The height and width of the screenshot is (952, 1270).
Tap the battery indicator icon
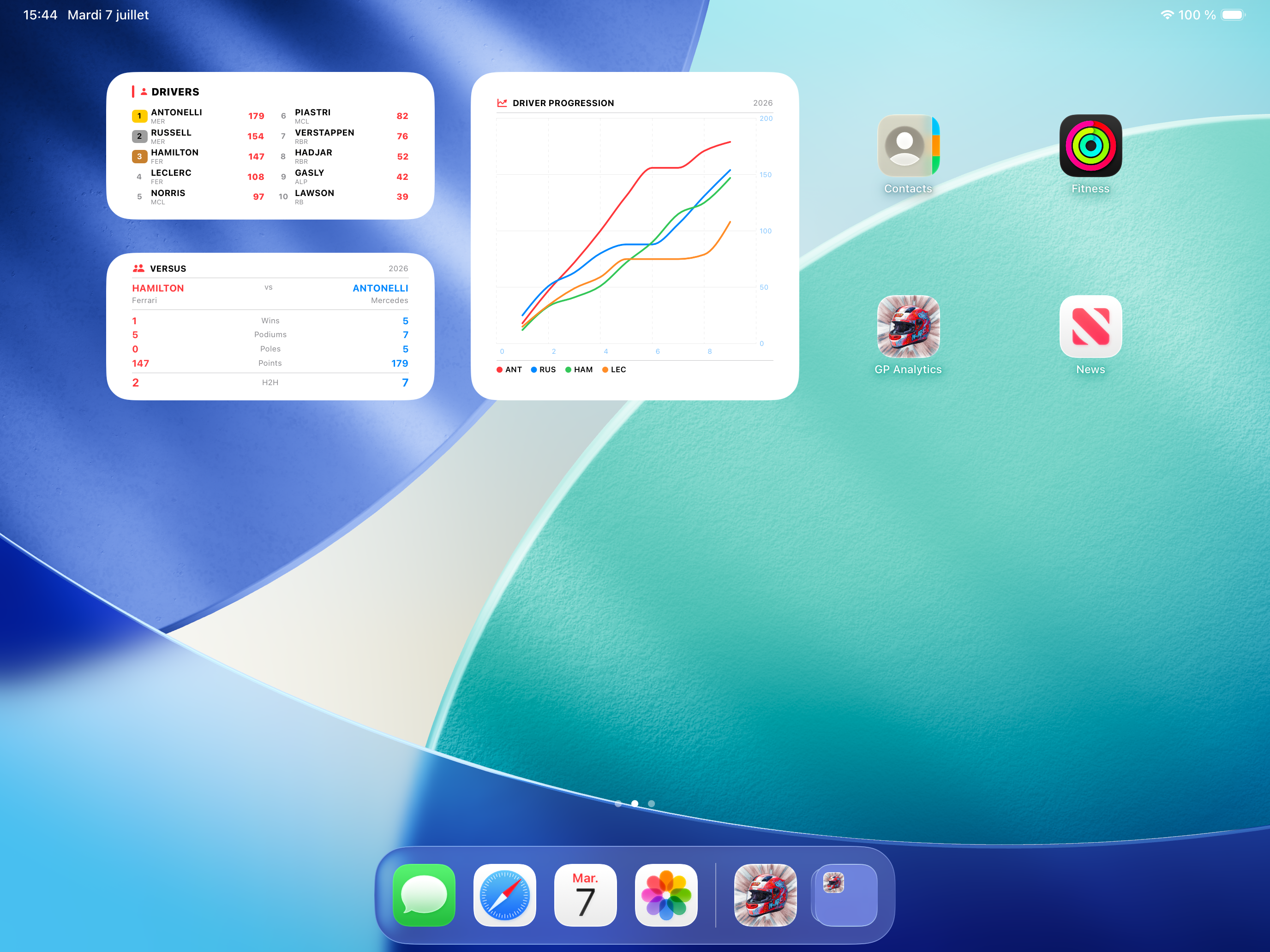(x=1233, y=15)
